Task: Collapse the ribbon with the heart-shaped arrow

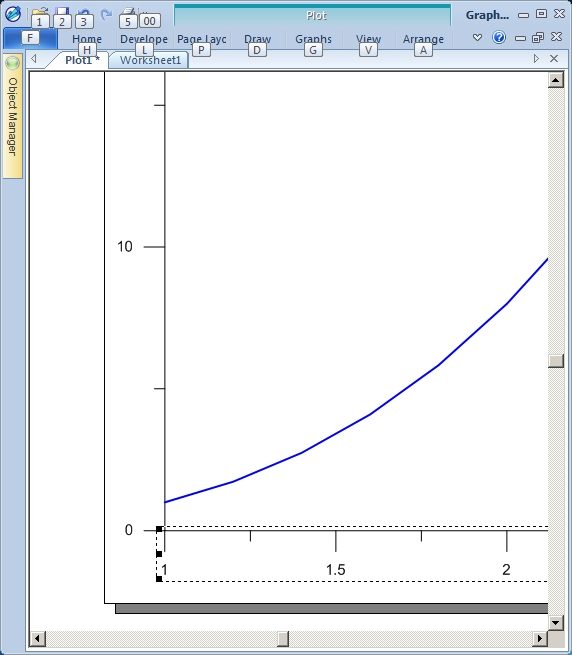Action: click(477, 38)
